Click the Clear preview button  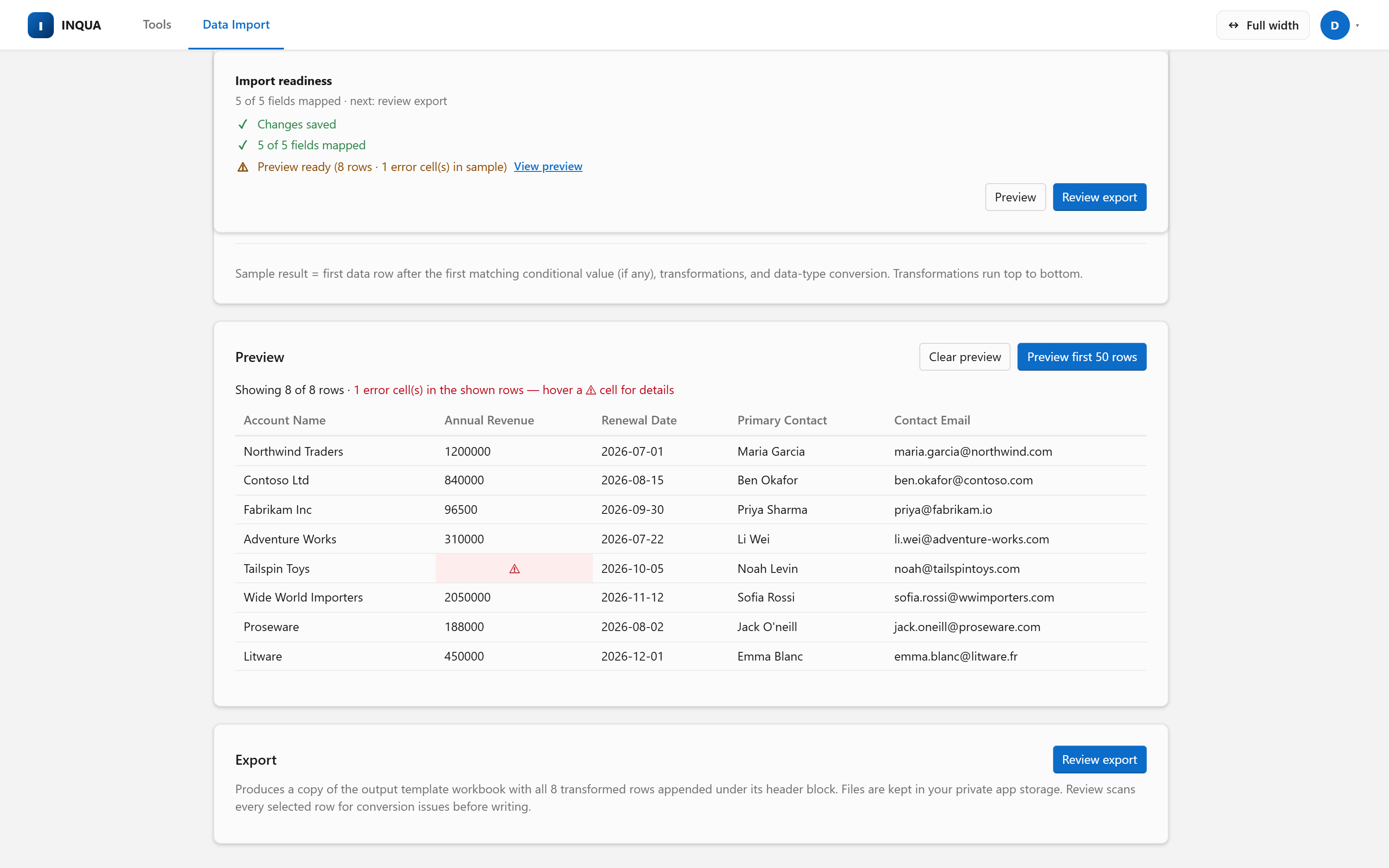pos(964,357)
